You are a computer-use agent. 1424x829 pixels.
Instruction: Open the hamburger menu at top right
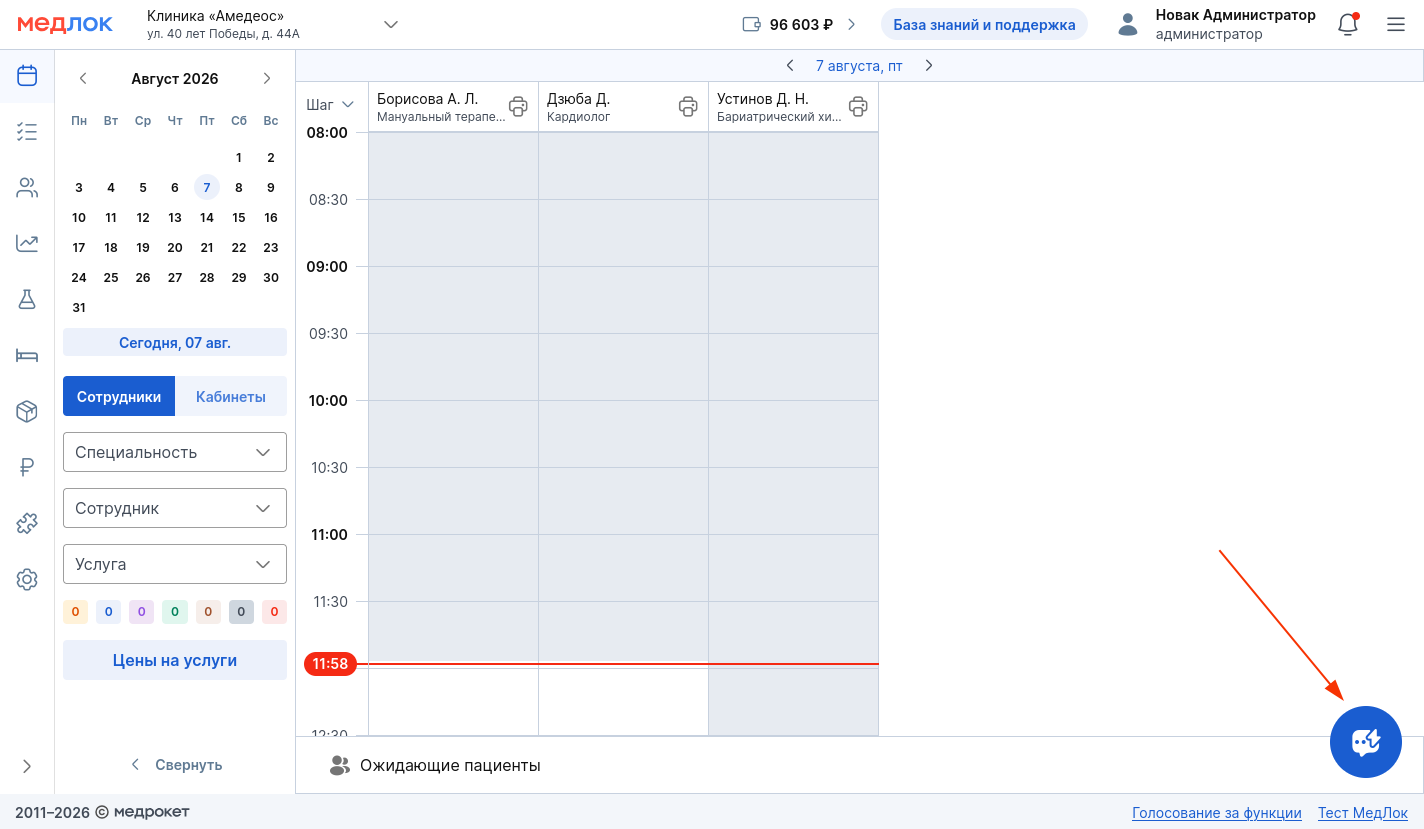(x=1396, y=25)
